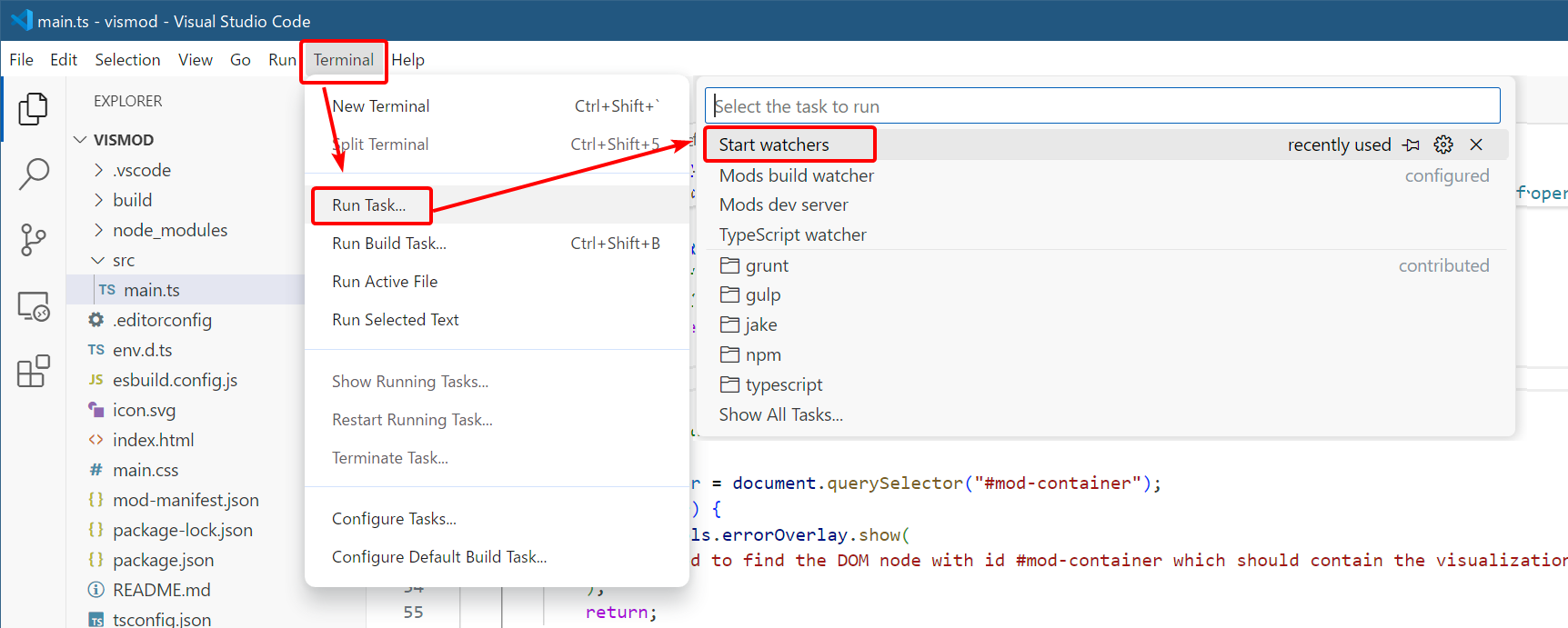Open main.ts in the Explorer tree
1568x628 pixels.
point(186,290)
